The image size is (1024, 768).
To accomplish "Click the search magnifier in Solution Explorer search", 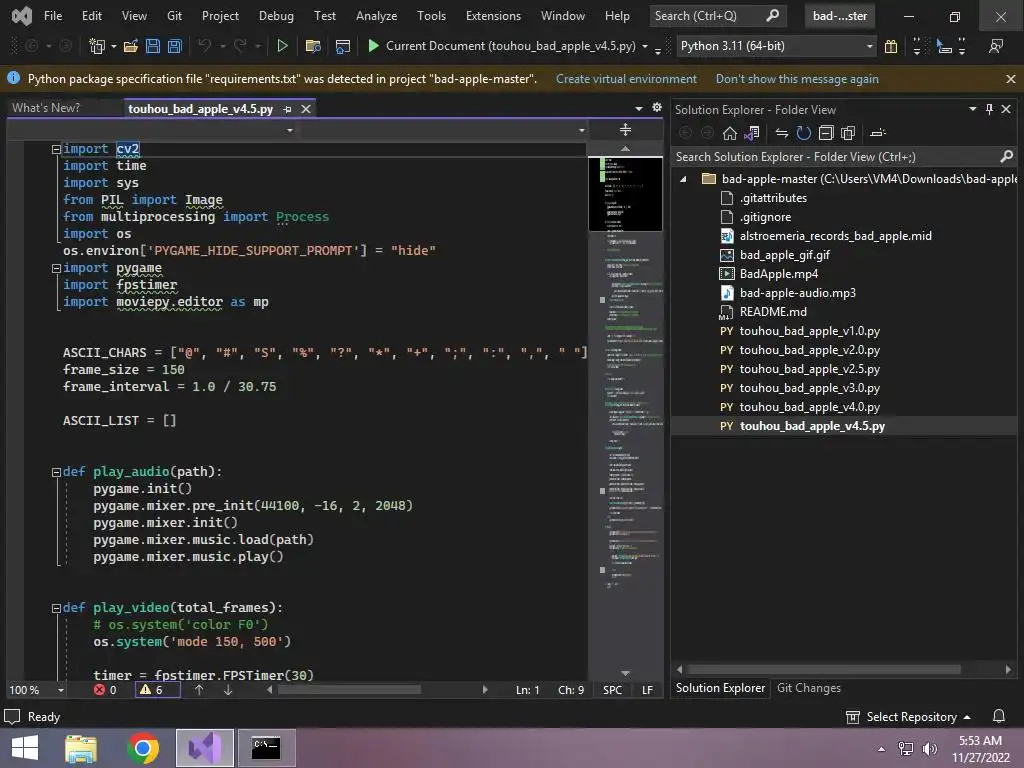I will (x=1006, y=157).
